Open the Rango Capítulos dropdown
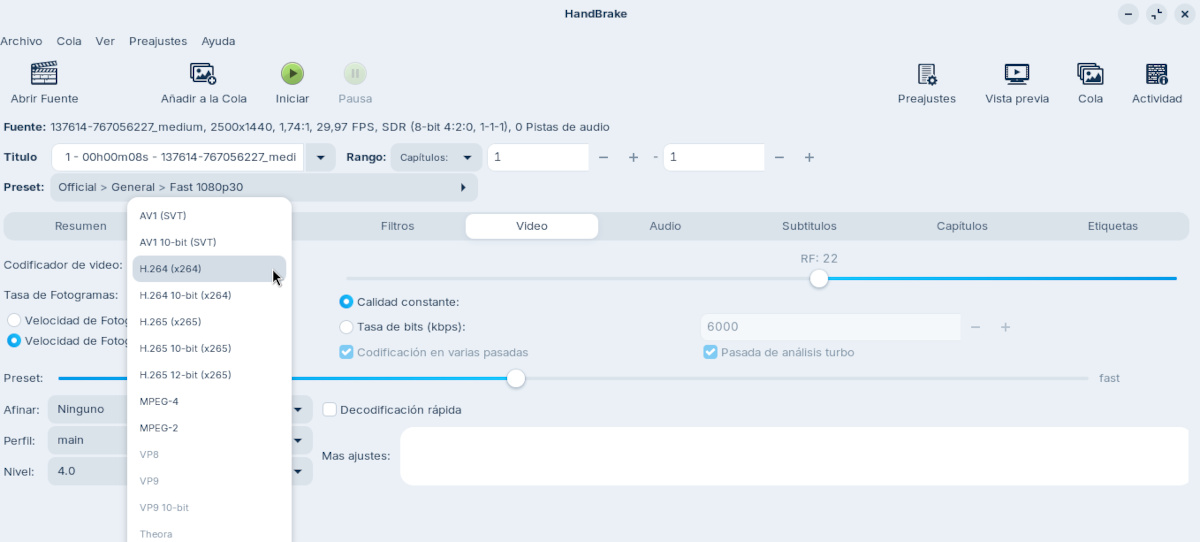The width and height of the screenshot is (1200, 542). click(x=435, y=158)
